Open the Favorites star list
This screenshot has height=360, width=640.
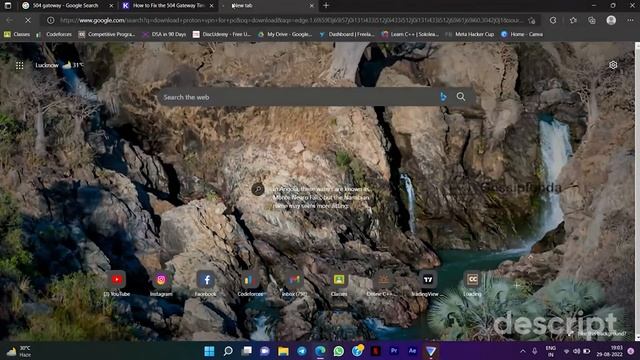click(573, 20)
